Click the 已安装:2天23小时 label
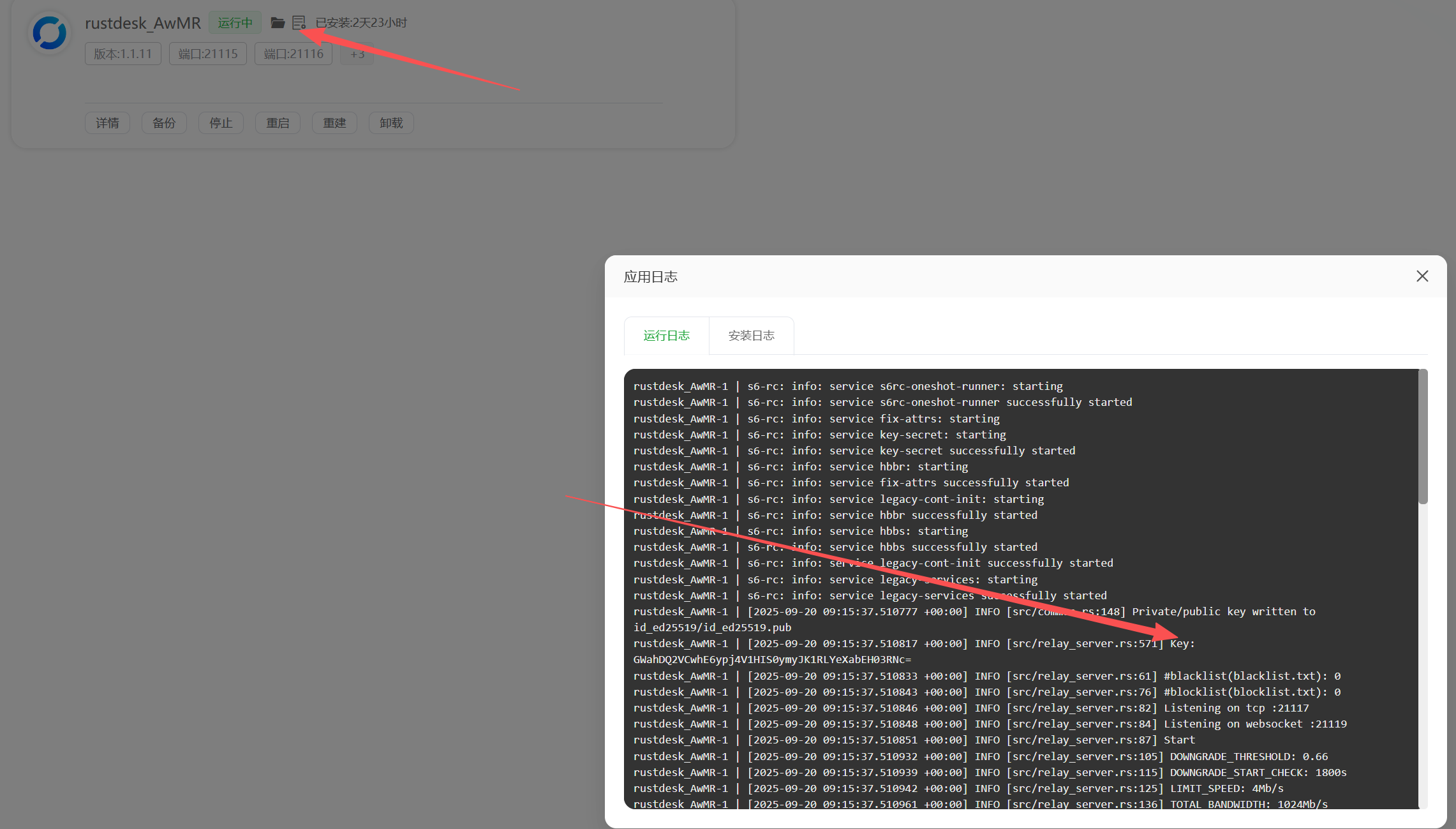The image size is (1456, 829). 361,23
